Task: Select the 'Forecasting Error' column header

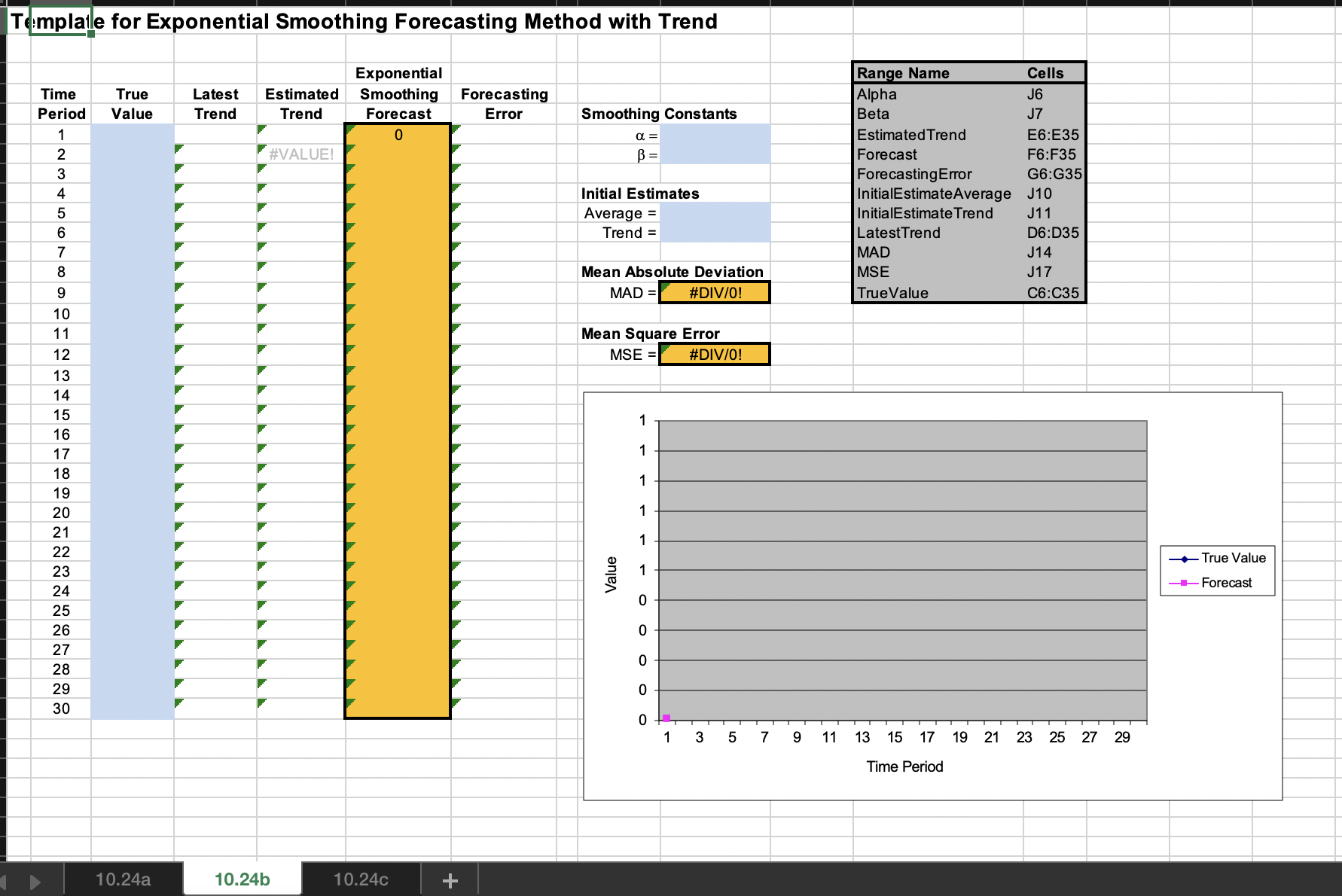Action: pos(504,104)
